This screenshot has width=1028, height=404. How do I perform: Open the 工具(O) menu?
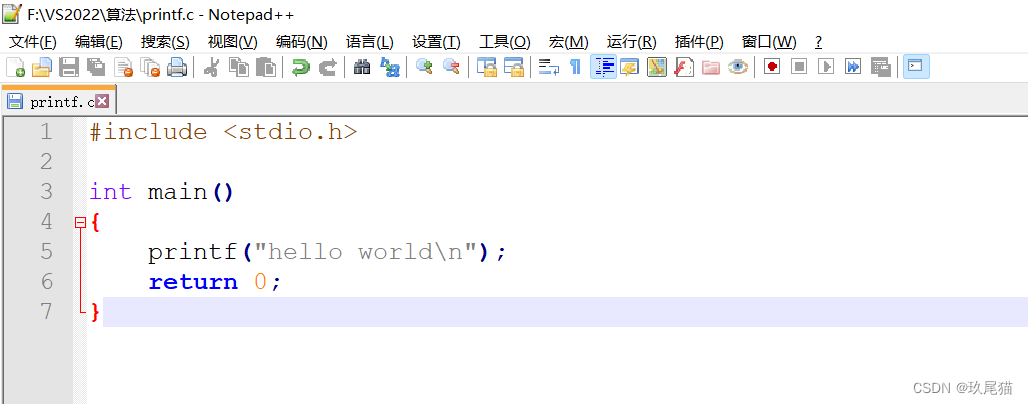pyautogui.click(x=504, y=42)
